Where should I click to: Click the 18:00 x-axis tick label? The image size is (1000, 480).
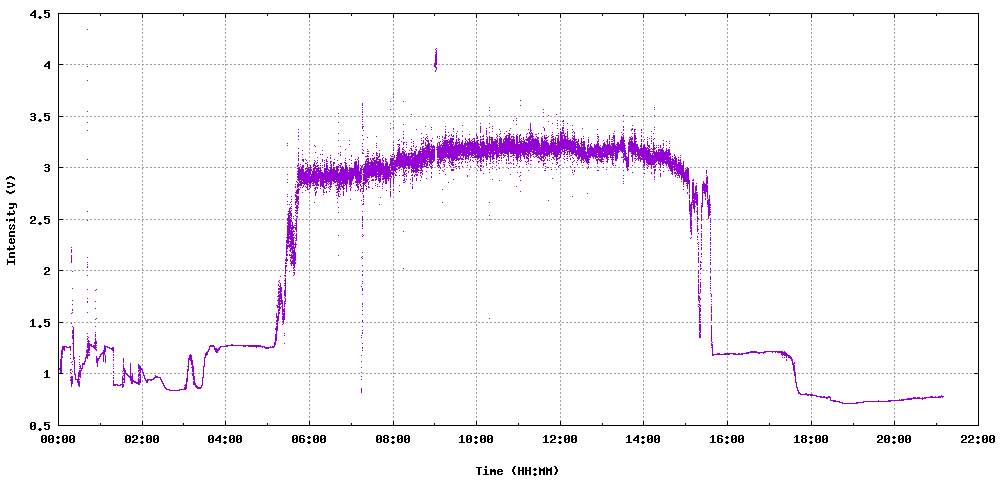pyautogui.click(x=811, y=439)
